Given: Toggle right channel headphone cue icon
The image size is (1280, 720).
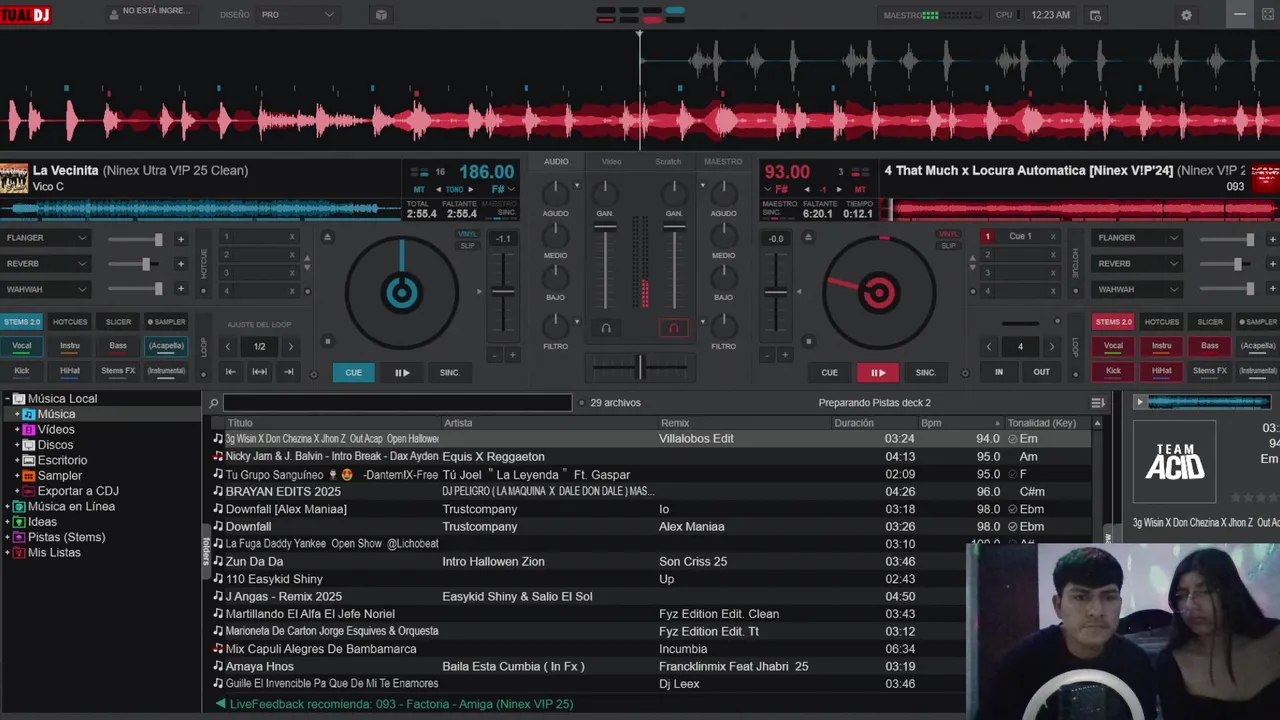Looking at the screenshot, I should pyautogui.click(x=674, y=328).
